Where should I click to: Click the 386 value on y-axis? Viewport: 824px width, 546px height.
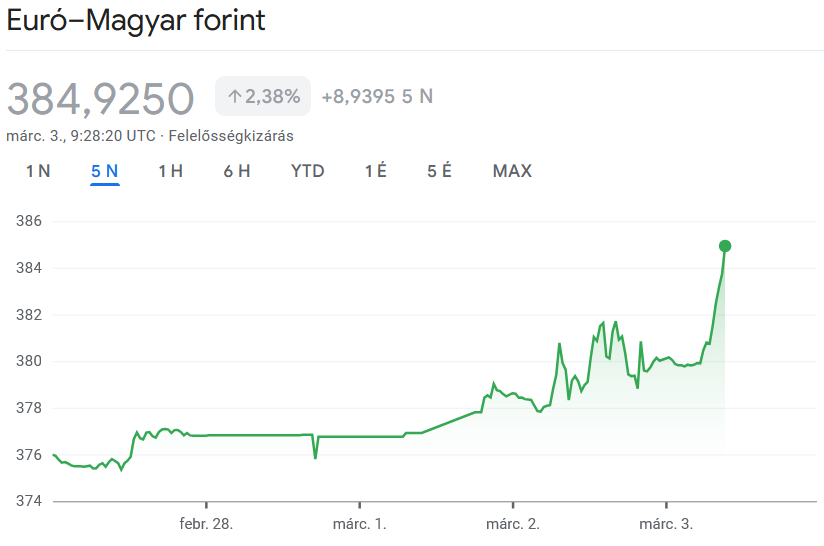pos(28,221)
